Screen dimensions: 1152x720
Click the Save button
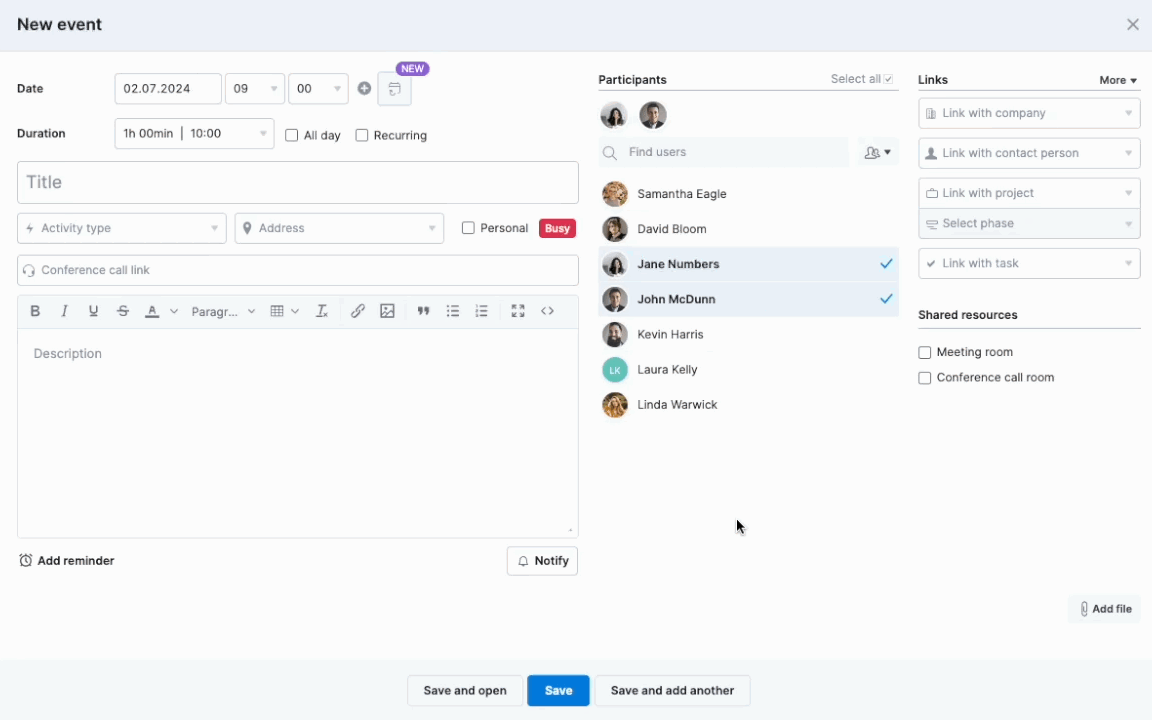coord(558,691)
